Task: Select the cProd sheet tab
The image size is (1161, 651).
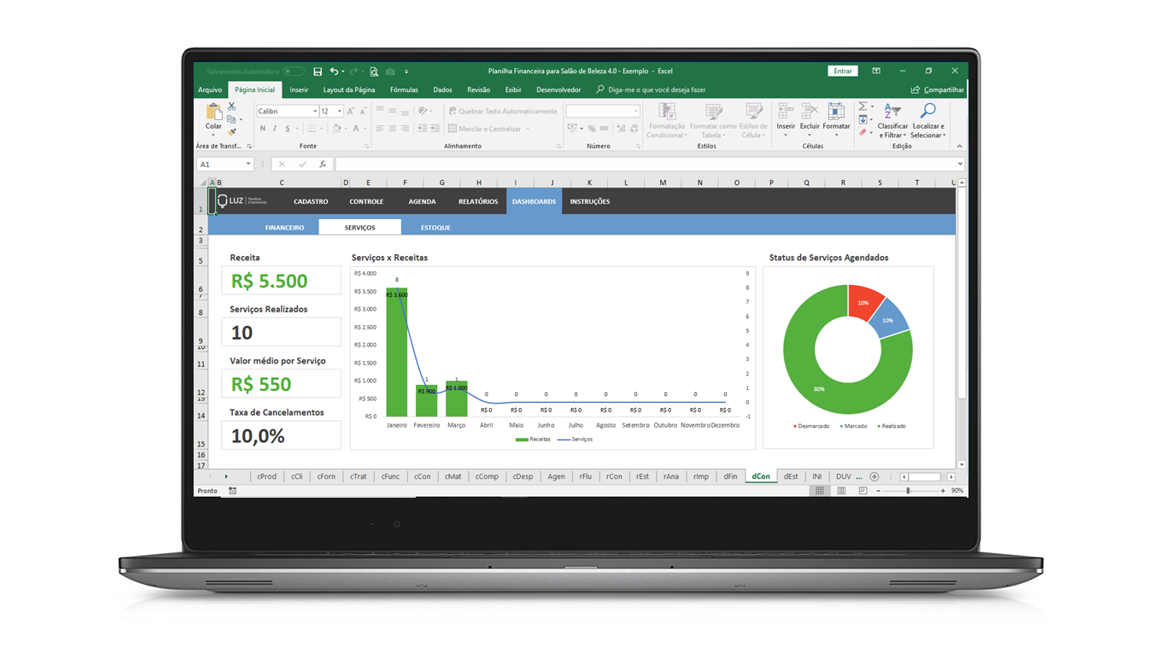Action: pos(267,476)
